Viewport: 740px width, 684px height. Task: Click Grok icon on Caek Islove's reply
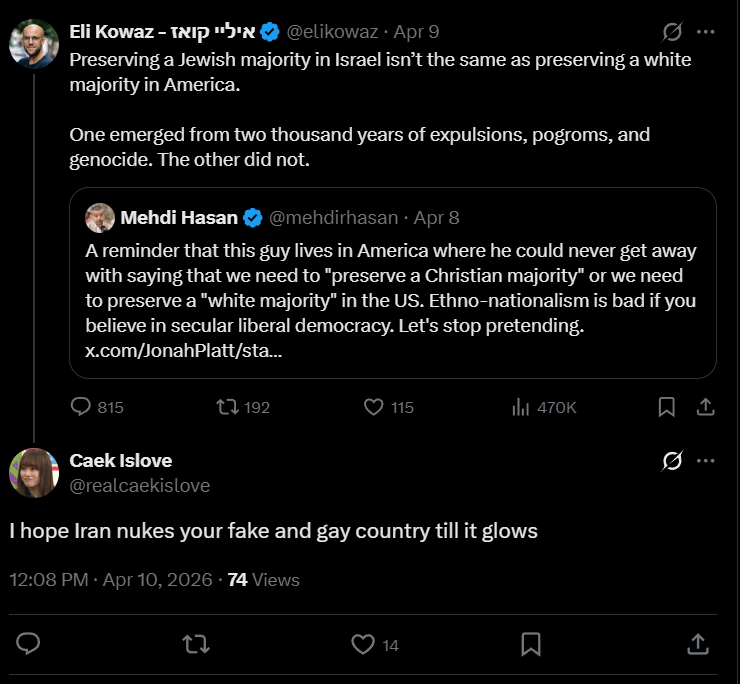pos(673,461)
